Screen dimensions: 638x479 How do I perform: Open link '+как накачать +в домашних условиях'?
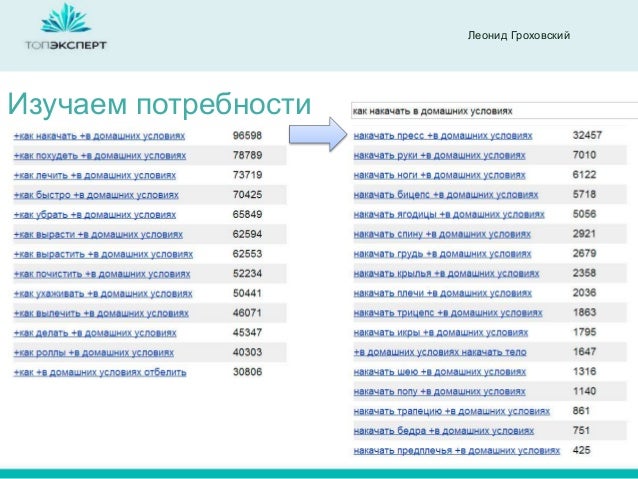tap(99, 136)
